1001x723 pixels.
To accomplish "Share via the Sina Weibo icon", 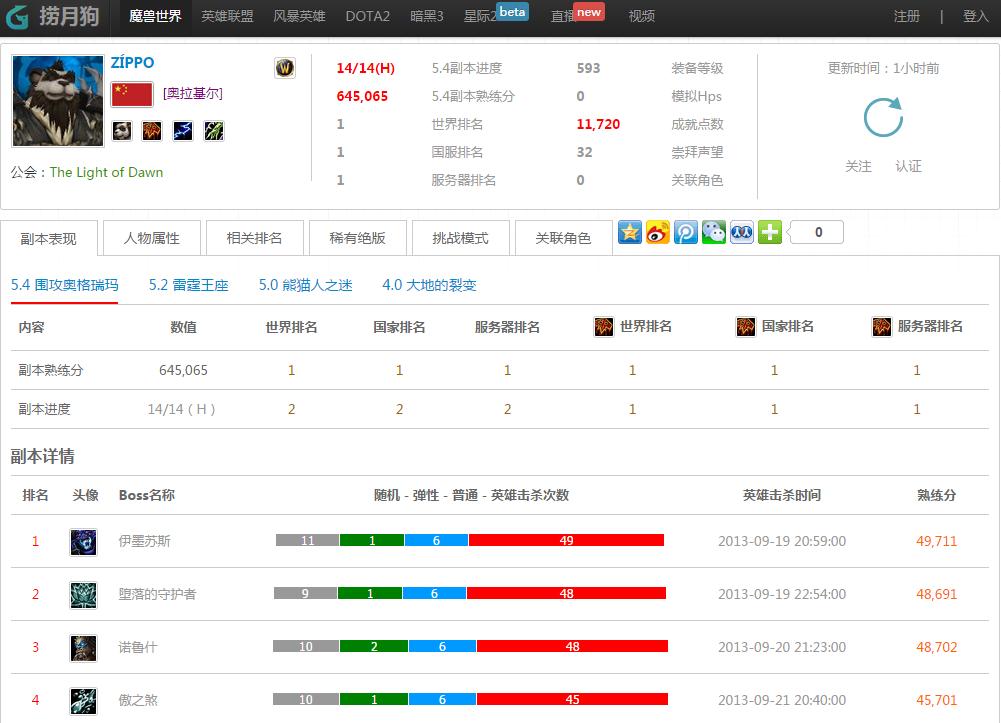I will click(x=658, y=232).
